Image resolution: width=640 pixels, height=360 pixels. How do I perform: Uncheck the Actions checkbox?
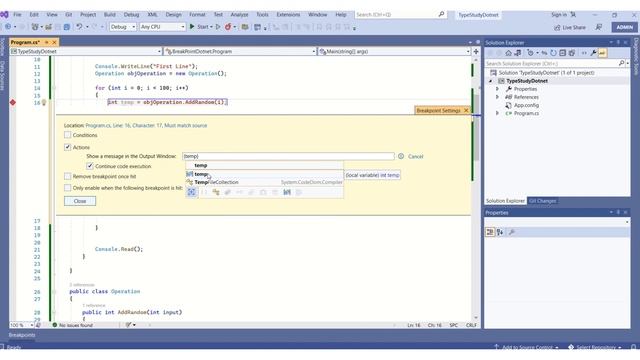(68, 147)
